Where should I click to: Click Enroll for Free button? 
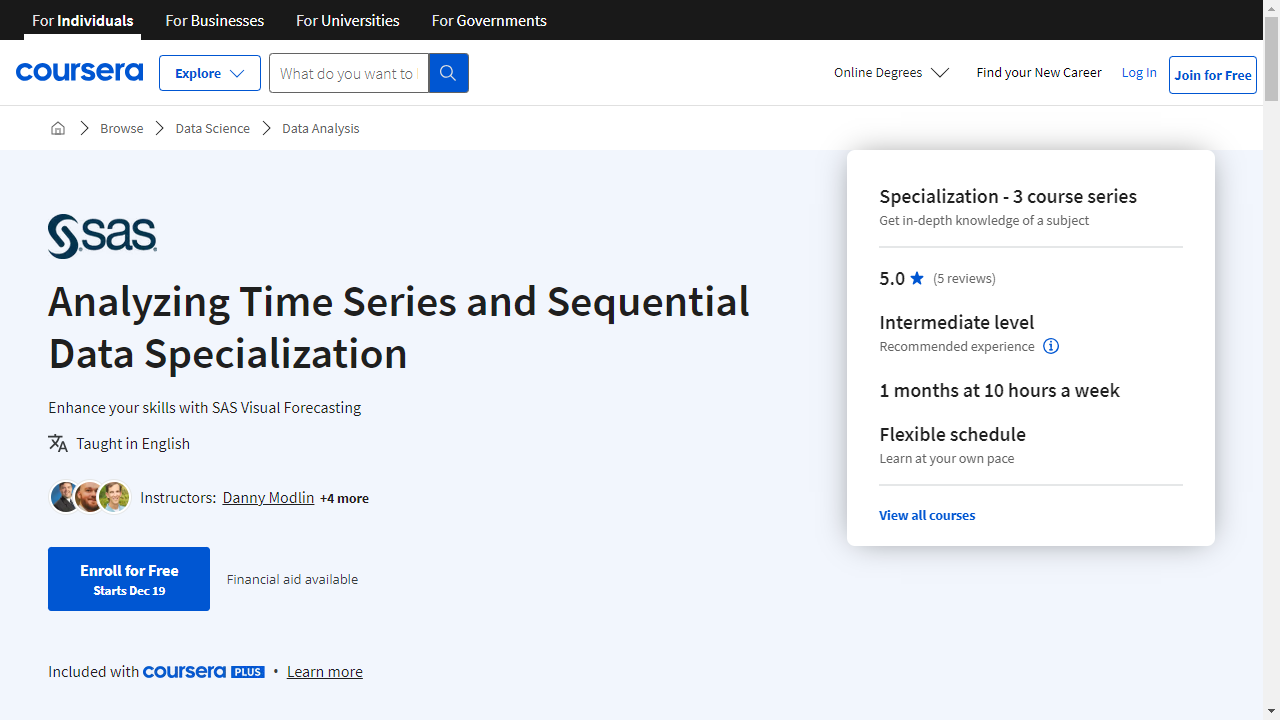(x=129, y=579)
